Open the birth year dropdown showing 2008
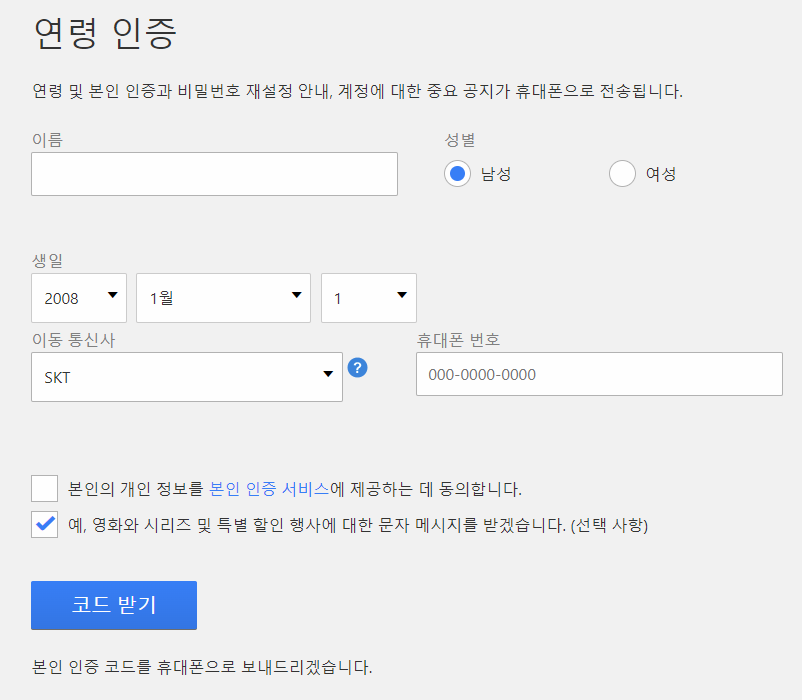The width and height of the screenshot is (802, 700). point(79,298)
